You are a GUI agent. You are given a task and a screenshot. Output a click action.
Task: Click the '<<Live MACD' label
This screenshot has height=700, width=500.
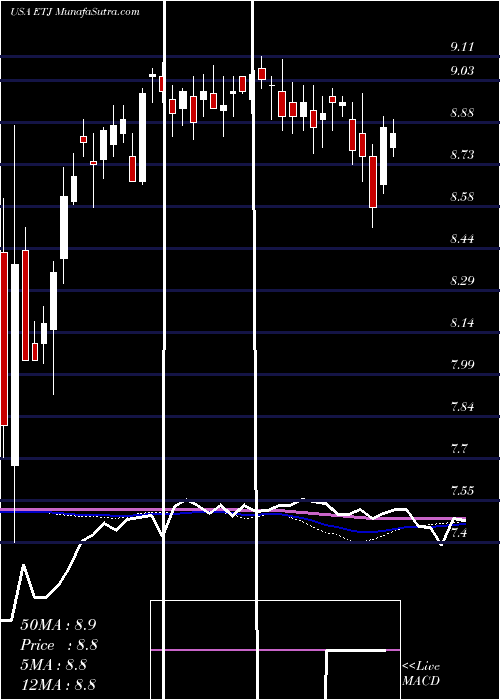coord(421,673)
